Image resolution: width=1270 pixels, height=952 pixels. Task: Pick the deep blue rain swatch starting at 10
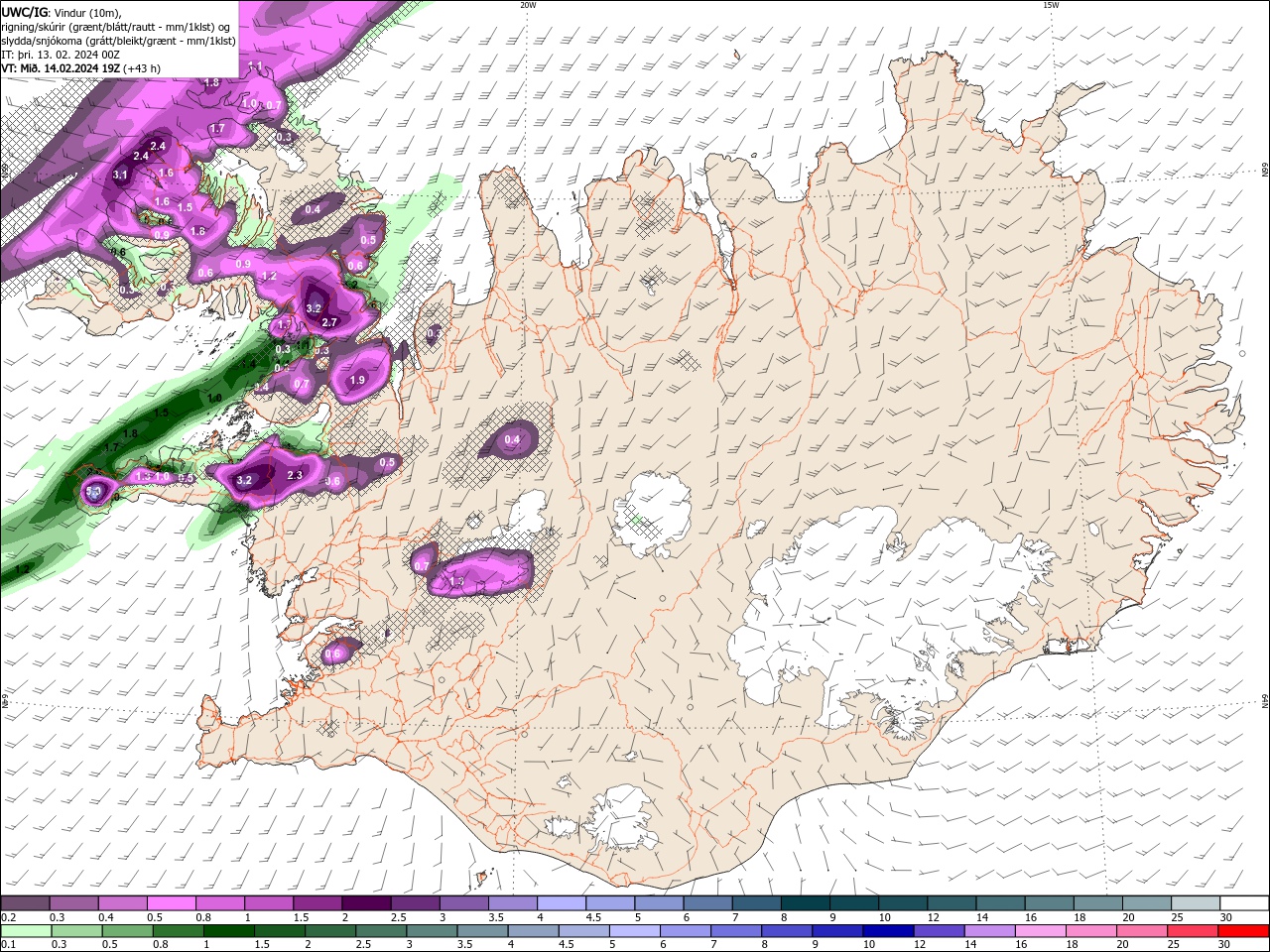(x=888, y=931)
